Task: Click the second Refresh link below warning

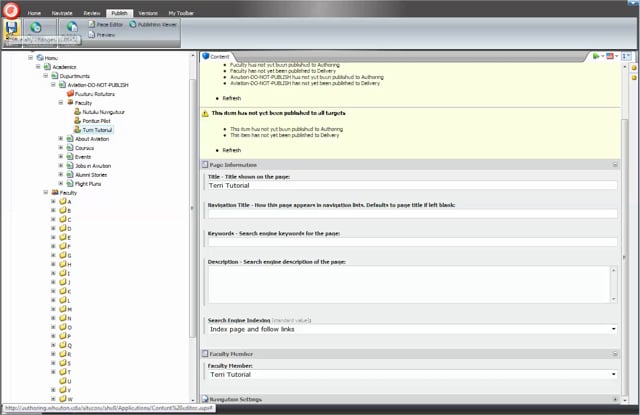Action: pyautogui.click(x=232, y=150)
